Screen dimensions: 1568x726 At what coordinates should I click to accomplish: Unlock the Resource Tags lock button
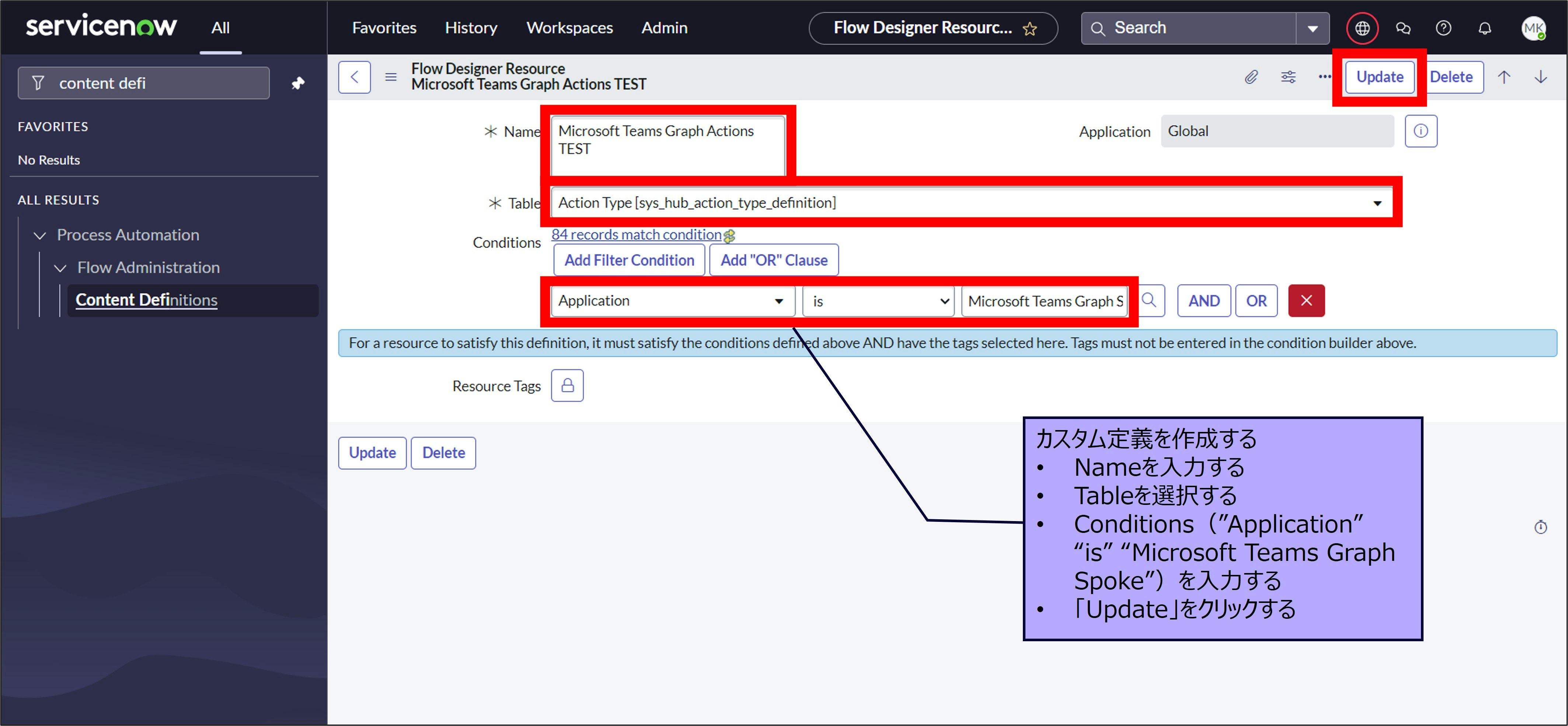(567, 385)
